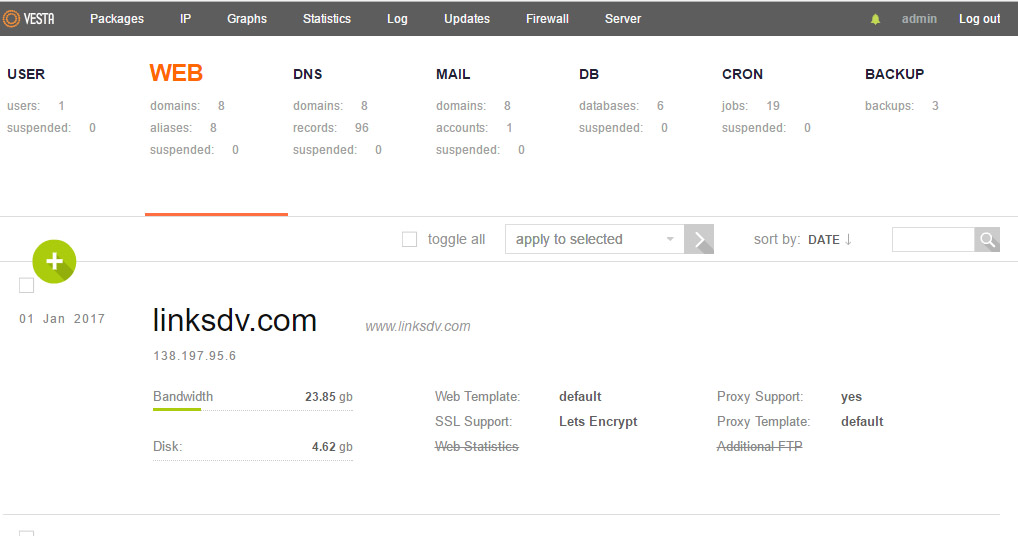Open the Log menu
This screenshot has height=536, width=1018.
pyautogui.click(x=397, y=19)
